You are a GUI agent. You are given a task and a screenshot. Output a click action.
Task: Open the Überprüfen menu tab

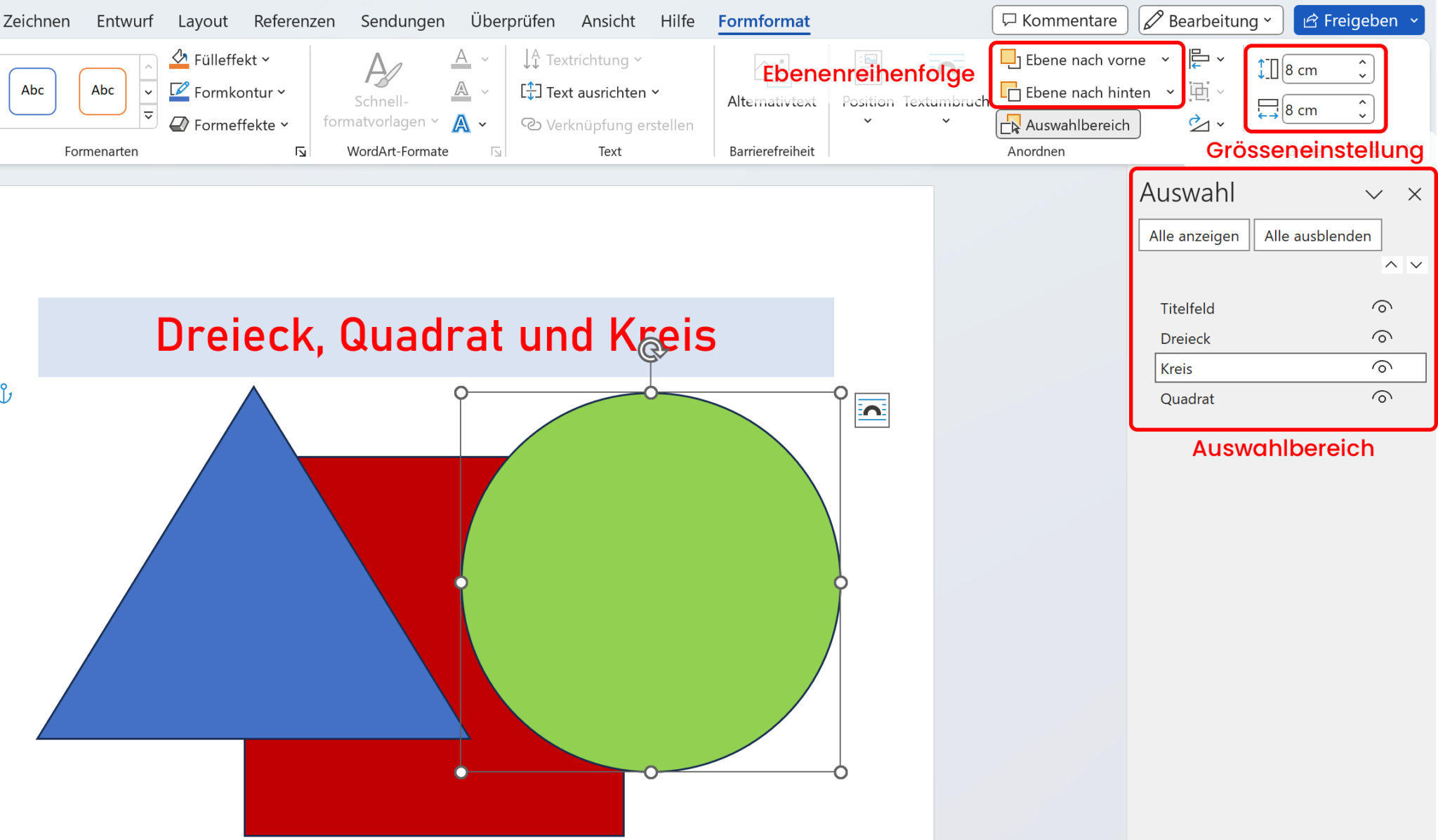pos(513,20)
